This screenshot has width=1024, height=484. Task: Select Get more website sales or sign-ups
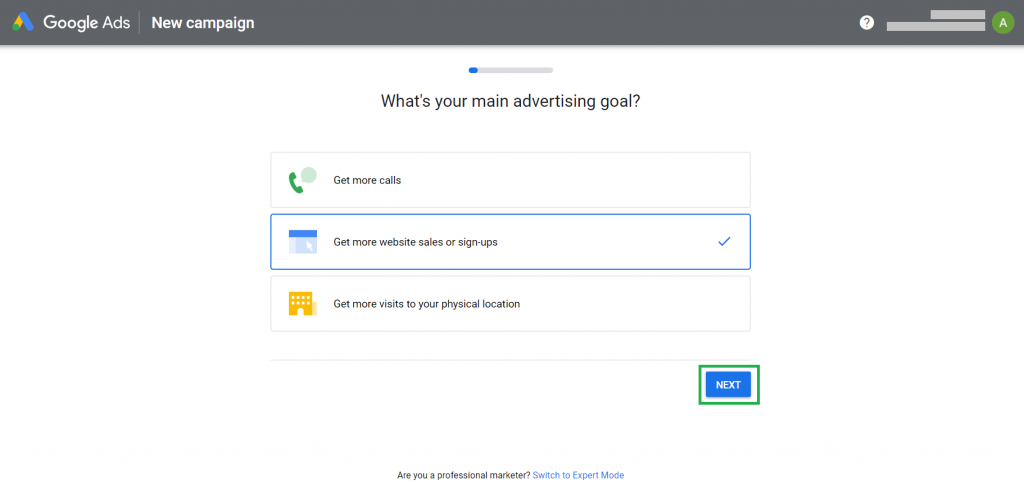(x=510, y=242)
